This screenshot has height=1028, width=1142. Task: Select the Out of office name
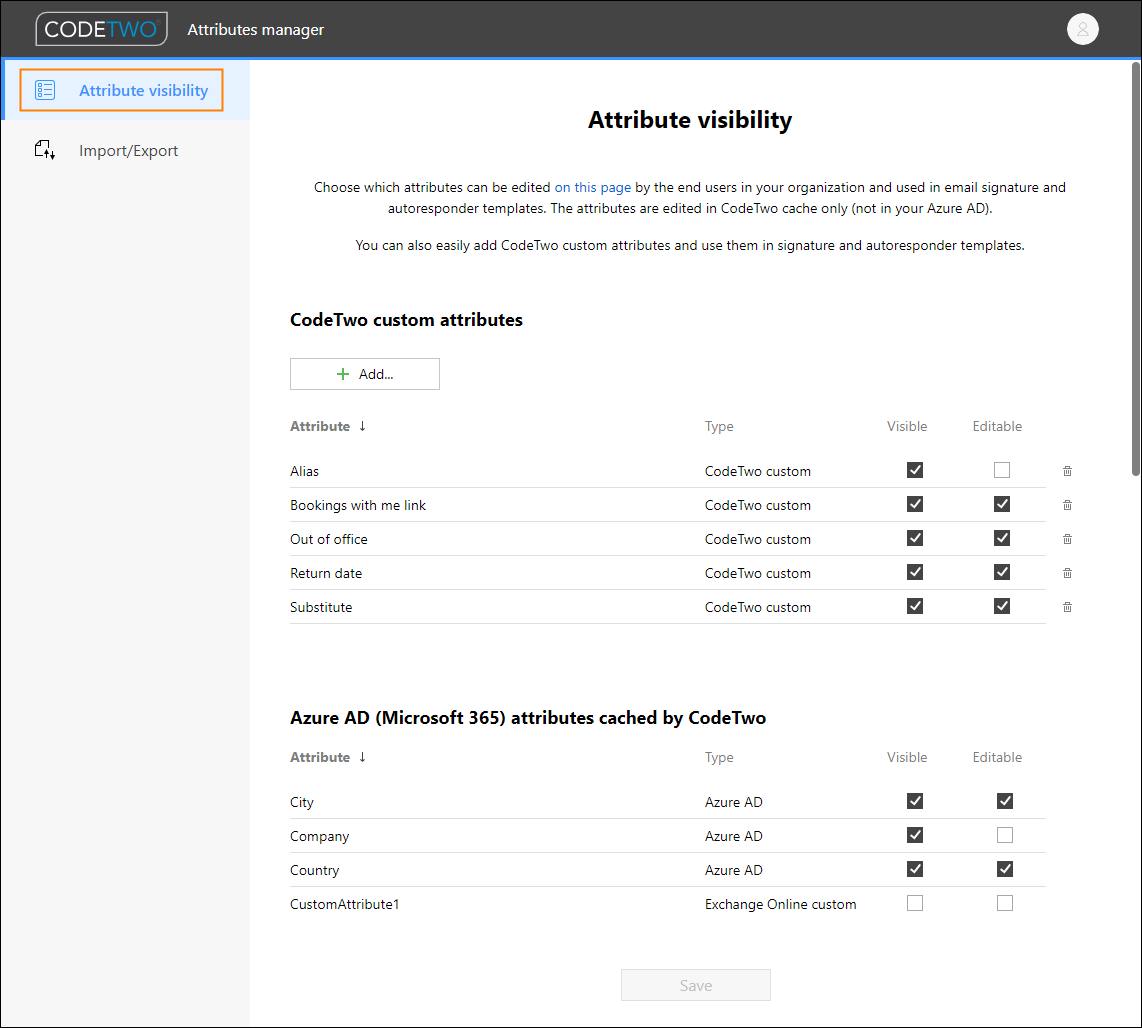(x=328, y=539)
